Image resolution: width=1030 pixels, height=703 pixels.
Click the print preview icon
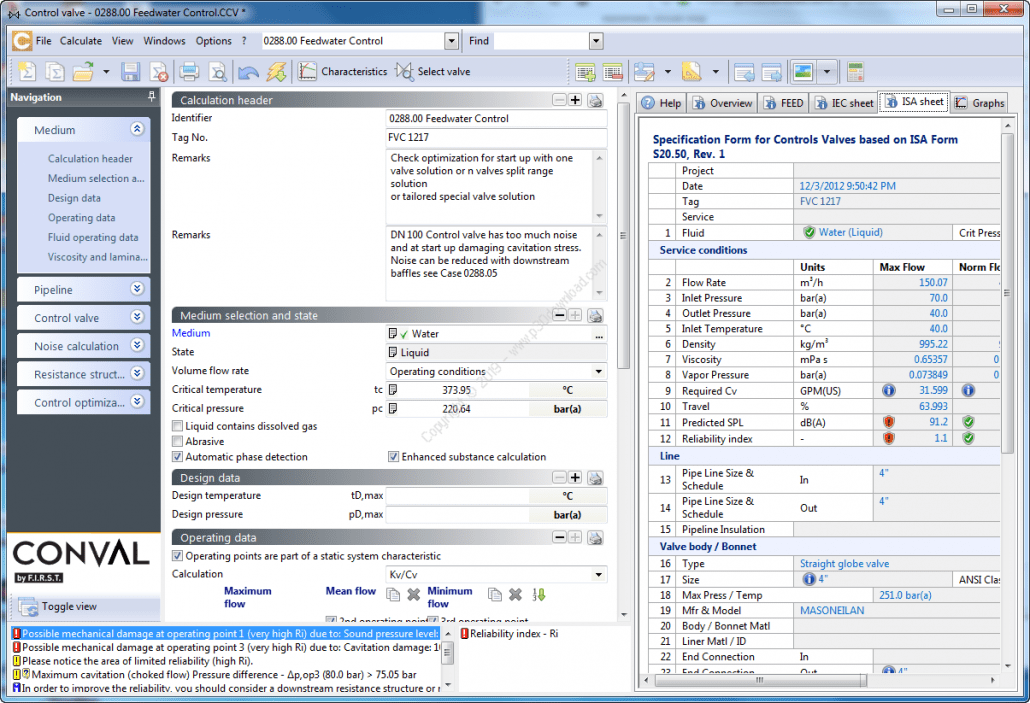[217, 72]
